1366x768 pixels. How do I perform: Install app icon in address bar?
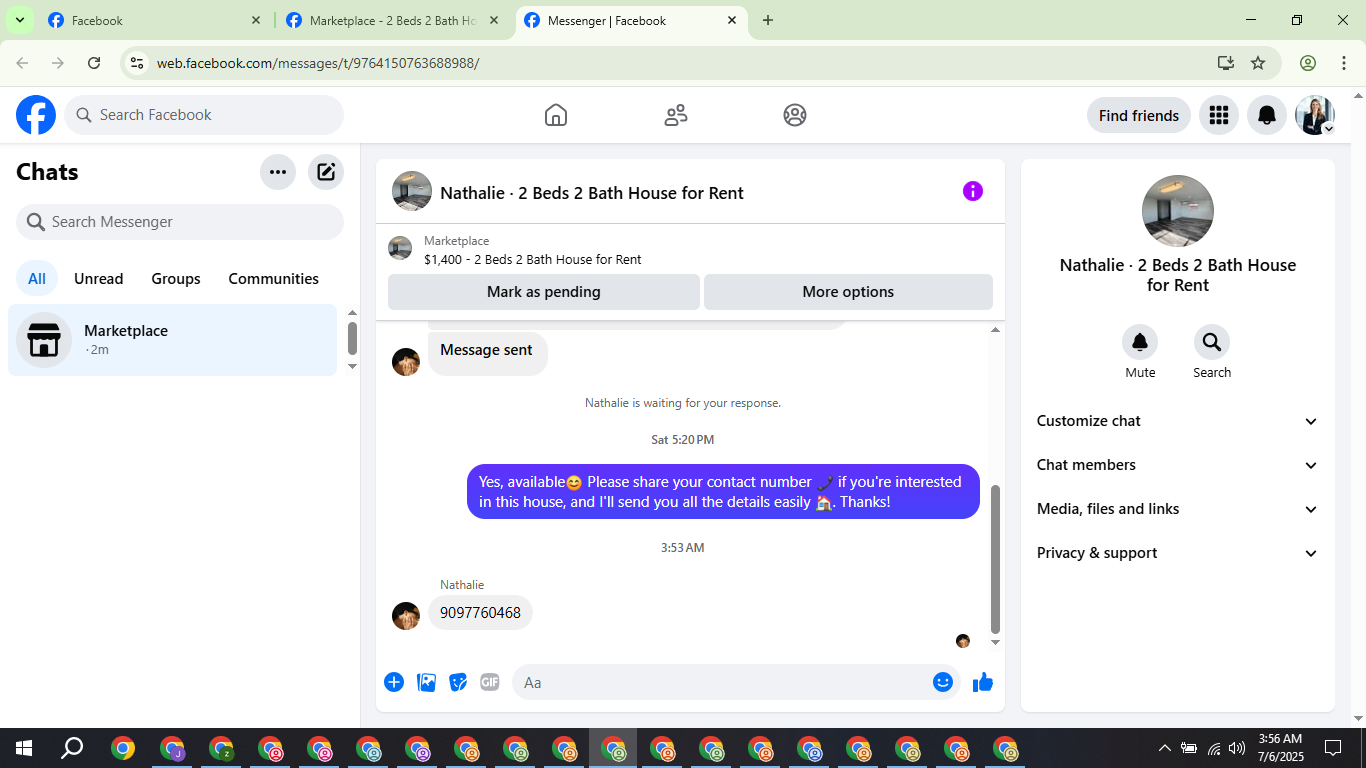[x=1226, y=63]
